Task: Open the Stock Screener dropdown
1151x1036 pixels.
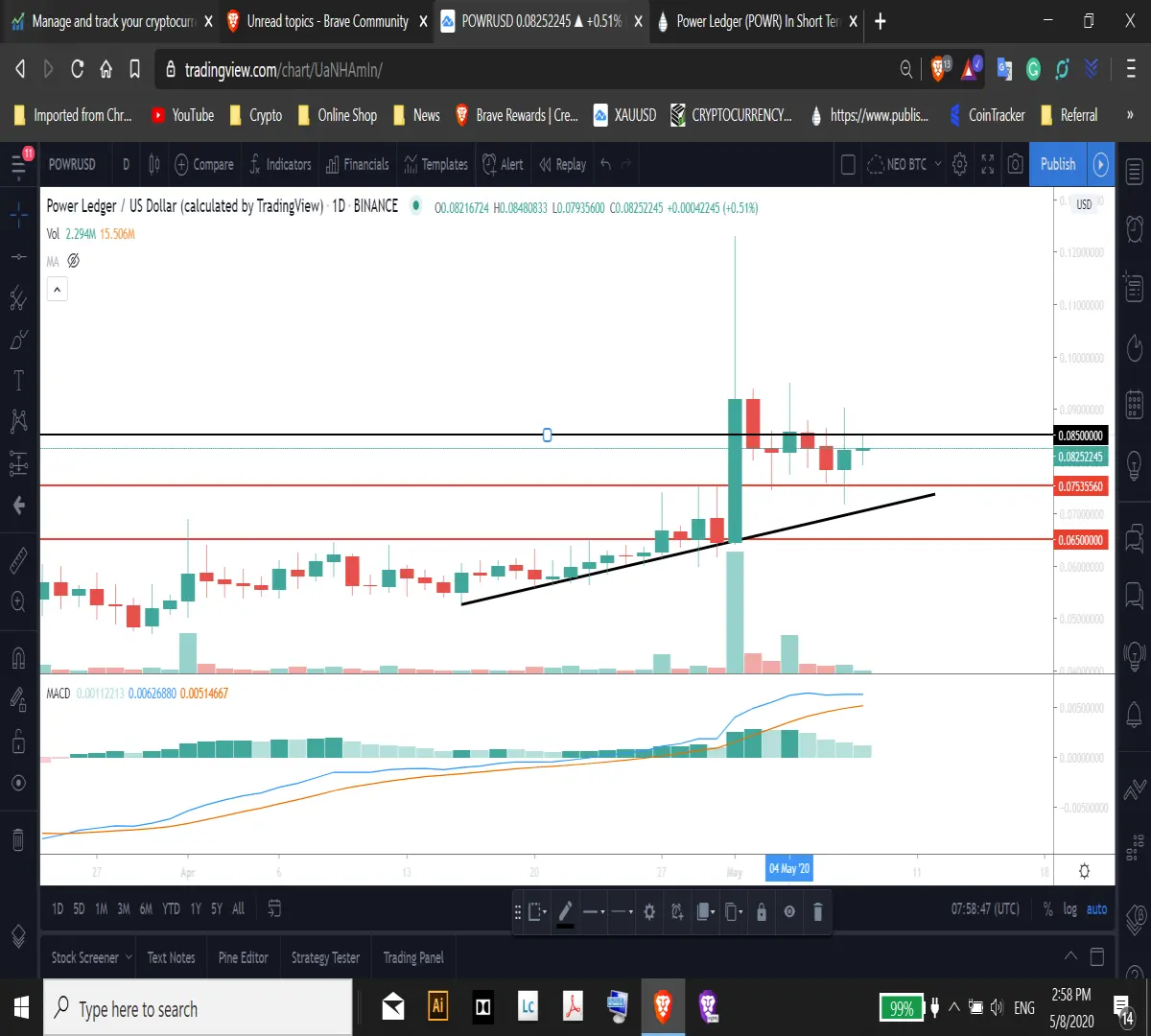Action: tap(91, 957)
